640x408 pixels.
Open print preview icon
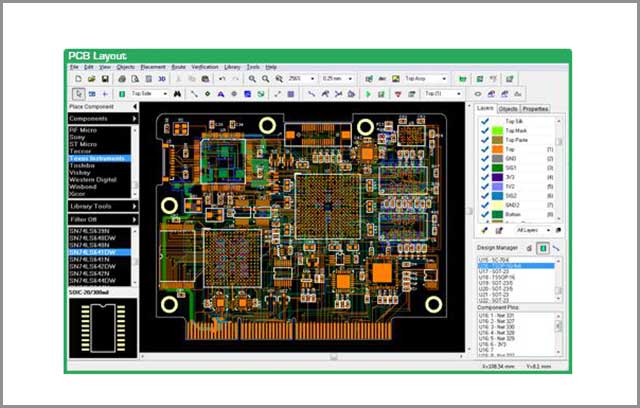135,79
